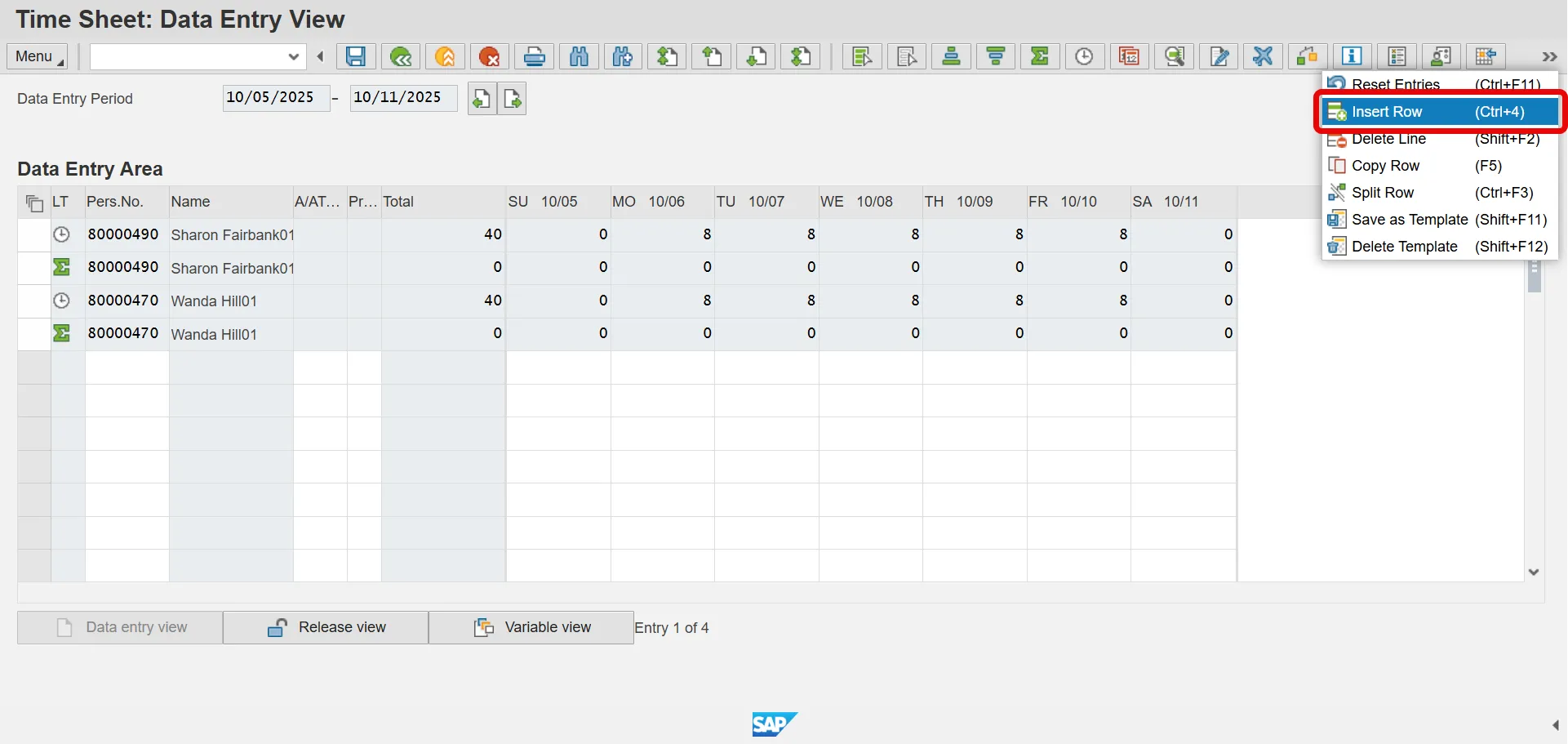Screen dimensions: 1568x744
Task: Go to previous data entry period
Action: coord(482,99)
